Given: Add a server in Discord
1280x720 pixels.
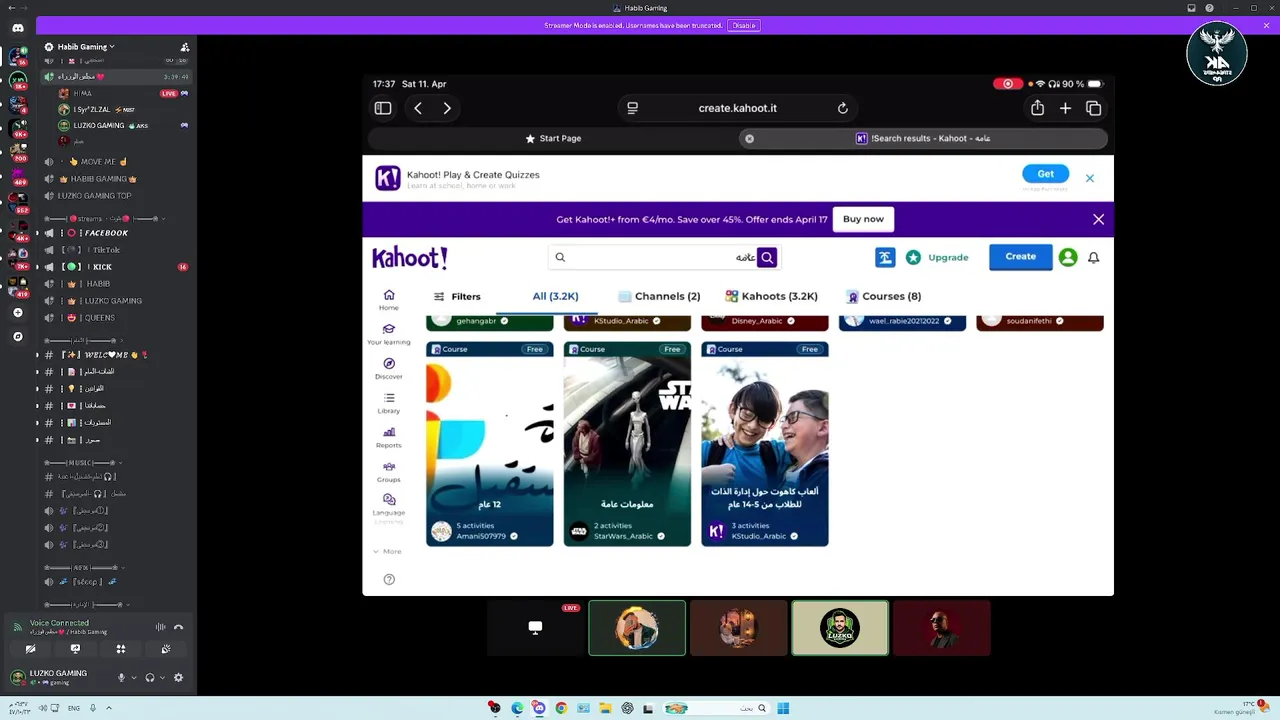Looking at the screenshot, I should coord(18,313).
